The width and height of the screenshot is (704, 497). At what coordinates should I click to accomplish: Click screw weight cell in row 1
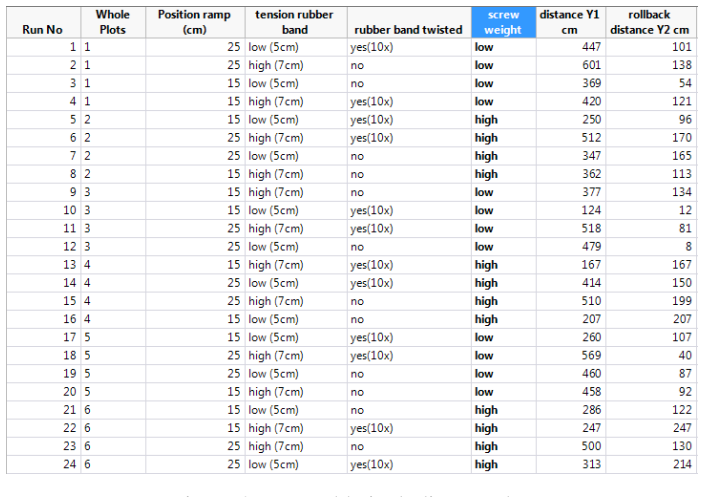coord(503,47)
